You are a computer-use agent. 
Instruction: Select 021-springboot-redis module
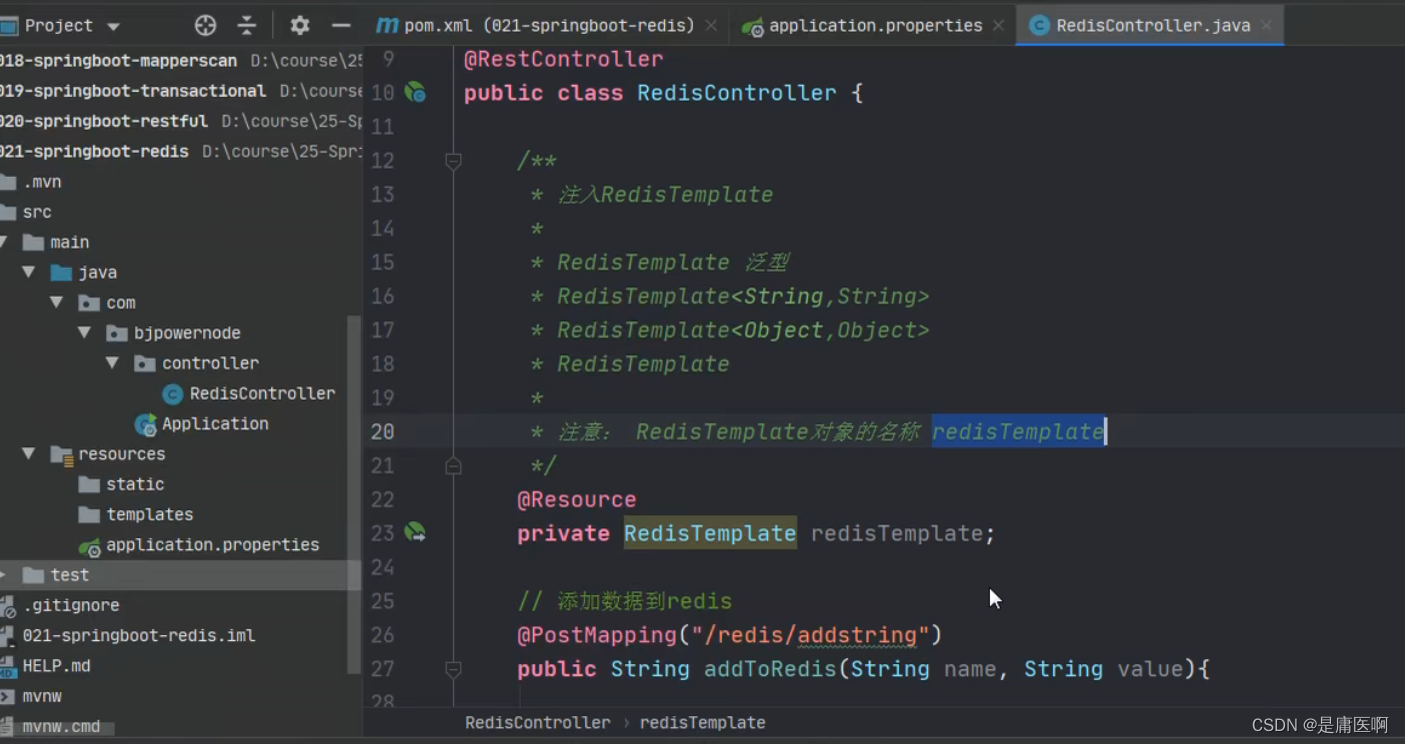94,151
